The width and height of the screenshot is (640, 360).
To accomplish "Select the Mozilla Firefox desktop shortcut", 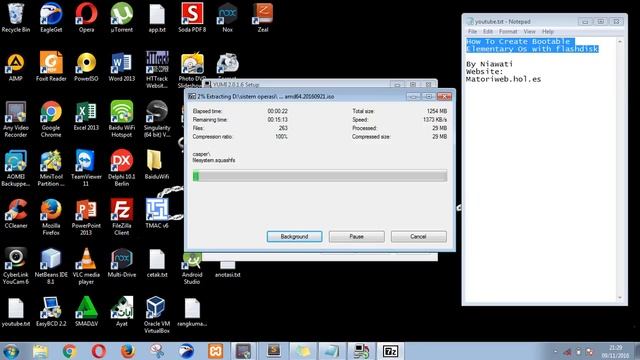I will (51, 217).
